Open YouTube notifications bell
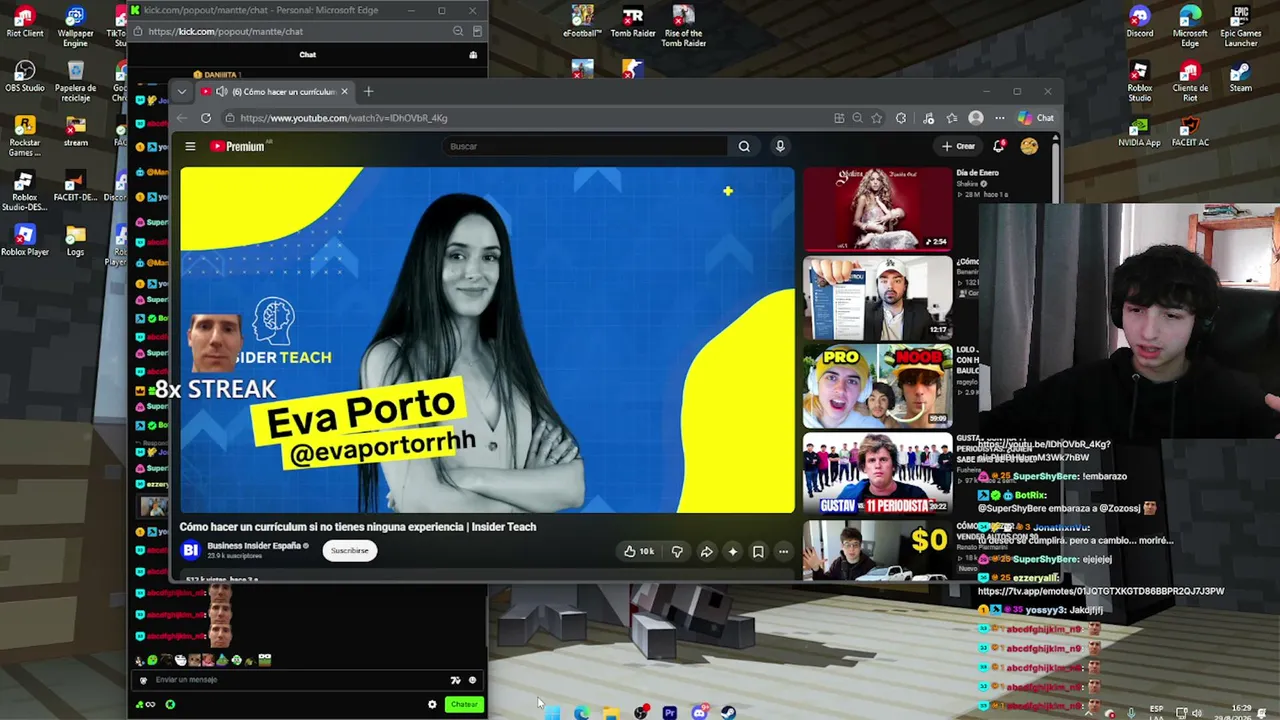This screenshot has height=720, width=1280. [998, 146]
